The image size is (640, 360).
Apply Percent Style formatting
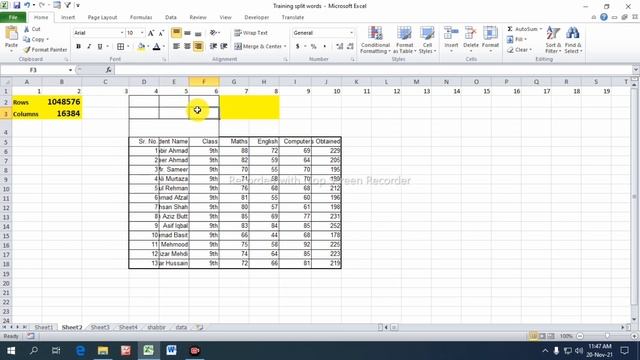(313, 47)
